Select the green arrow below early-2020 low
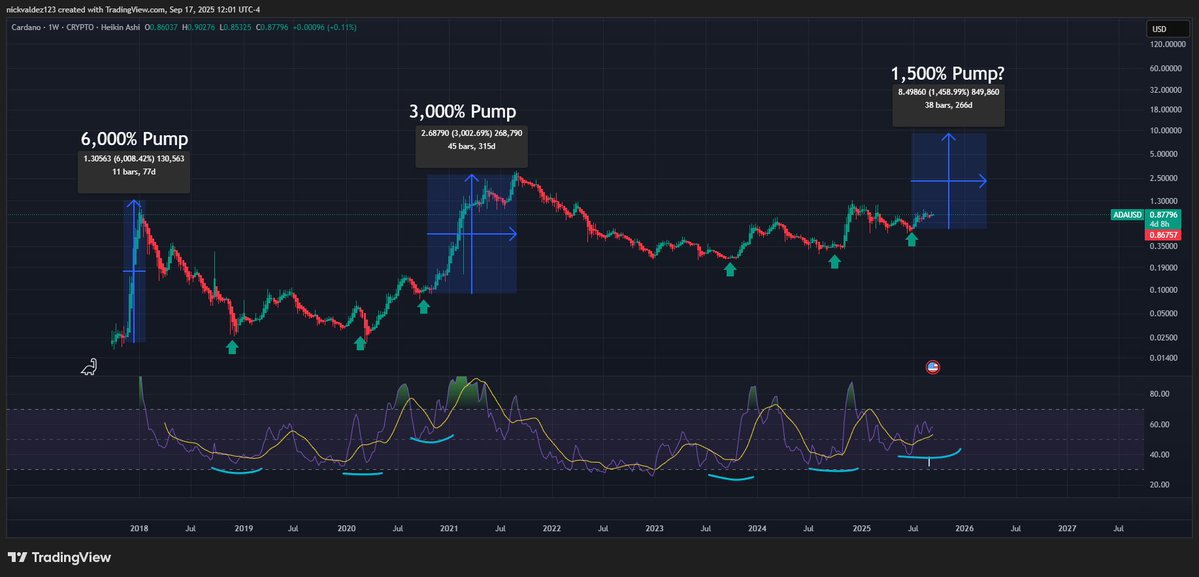 pyautogui.click(x=359, y=344)
